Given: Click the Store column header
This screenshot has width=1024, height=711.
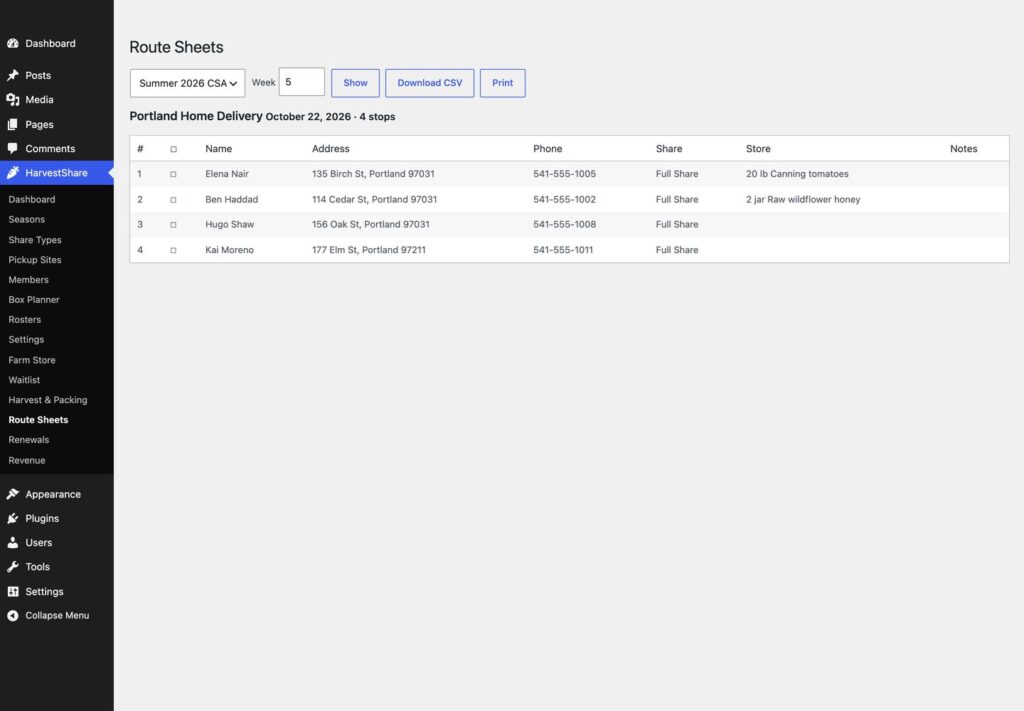Looking at the screenshot, I should click(x=758, y=149).
